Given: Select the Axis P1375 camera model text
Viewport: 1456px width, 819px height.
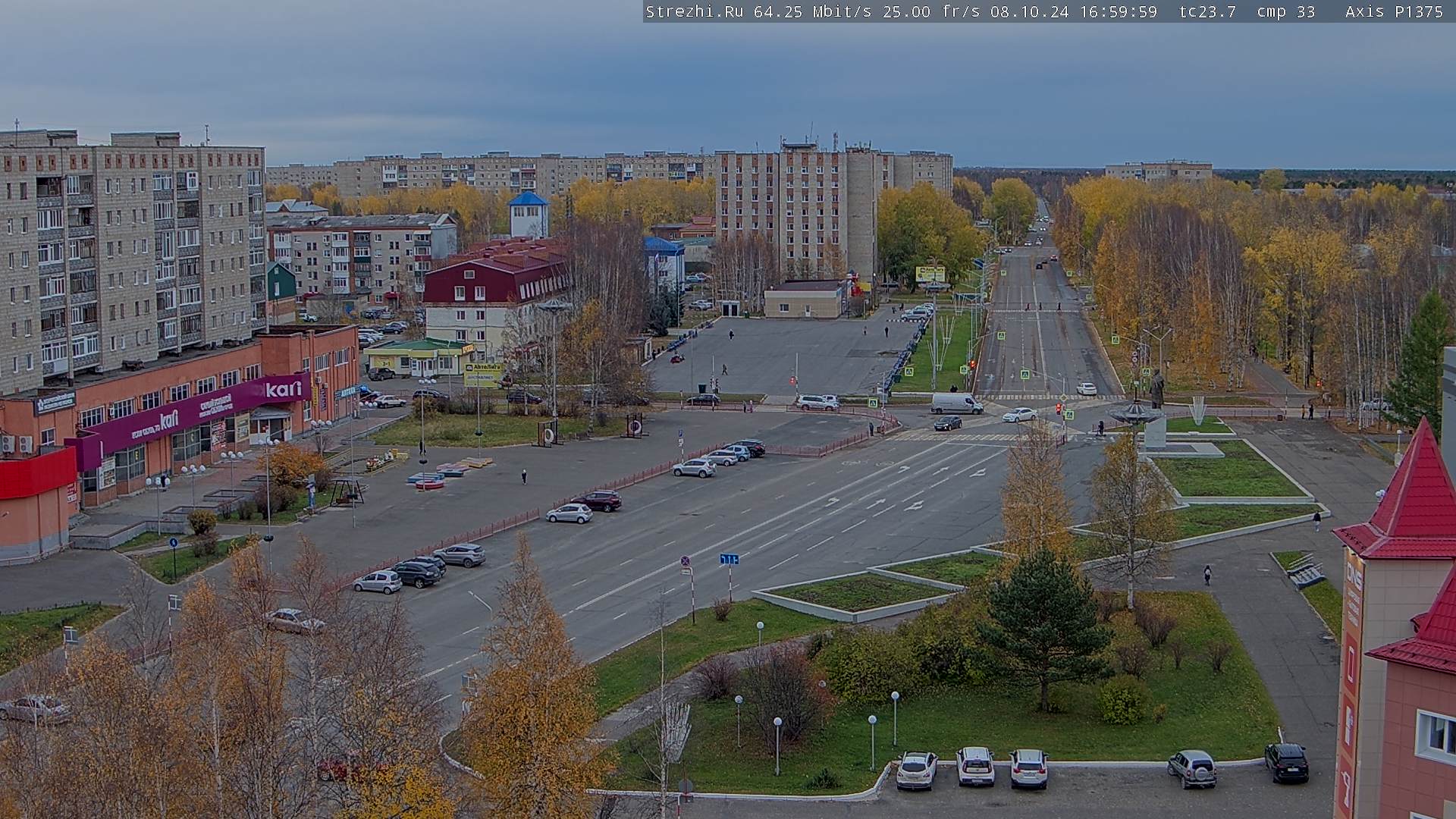Looking at the screenshot, I should pyautogui.click(x=1394, y=12).
